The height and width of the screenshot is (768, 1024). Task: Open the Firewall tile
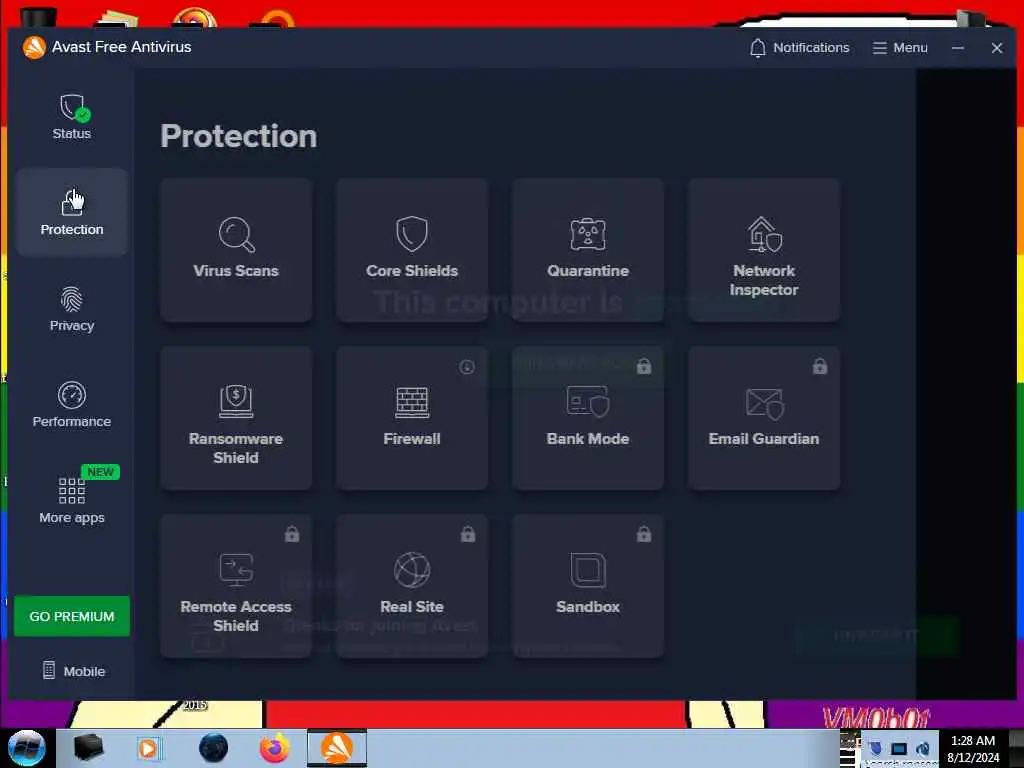tap(412, 418)
